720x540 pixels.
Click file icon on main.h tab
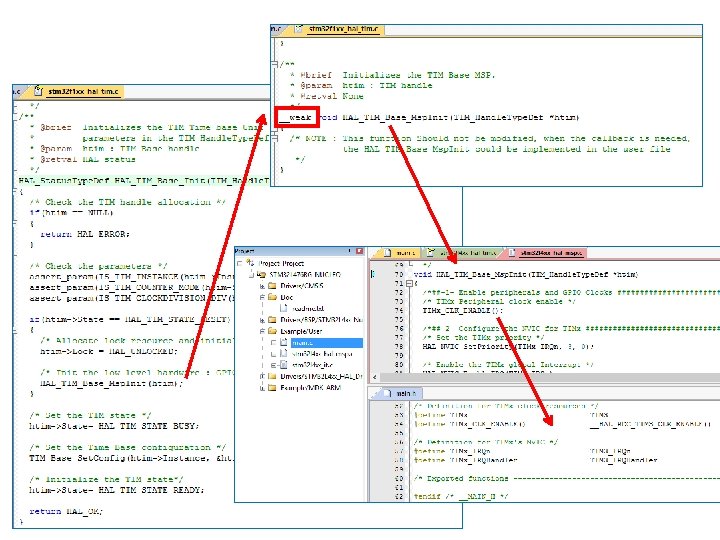(x=388, y=394)
